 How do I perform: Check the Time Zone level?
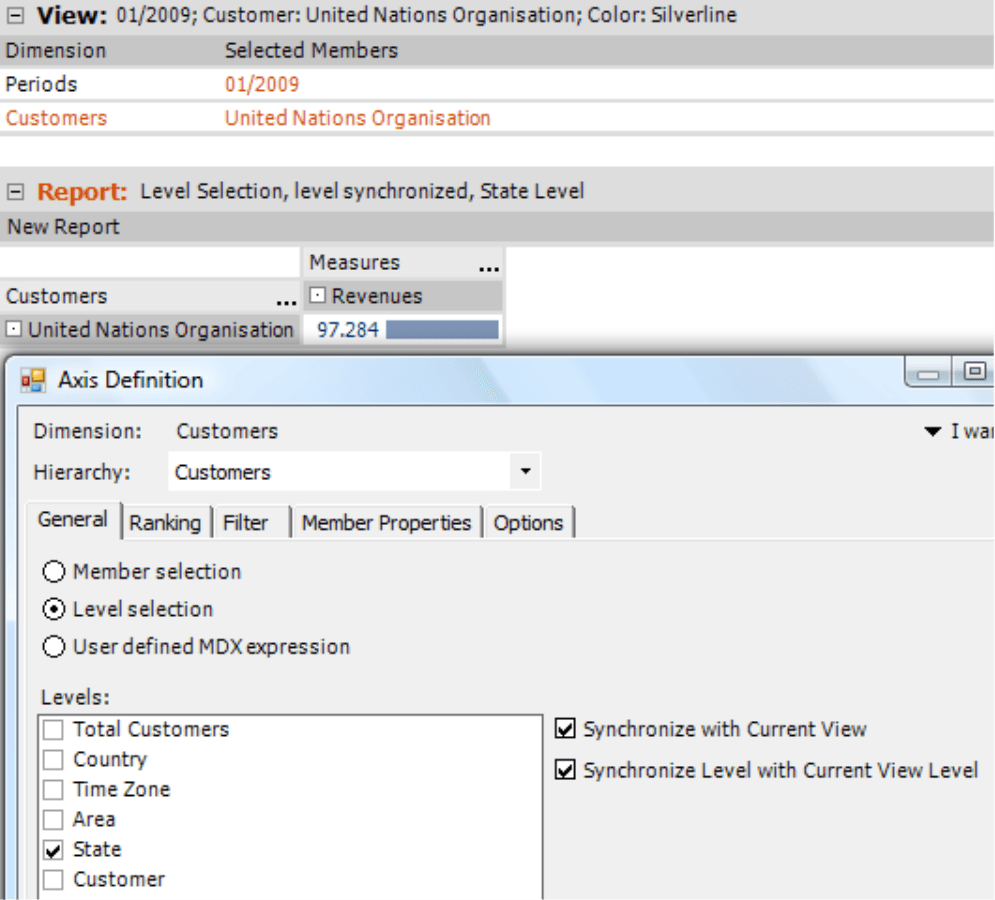click(53, 790)
